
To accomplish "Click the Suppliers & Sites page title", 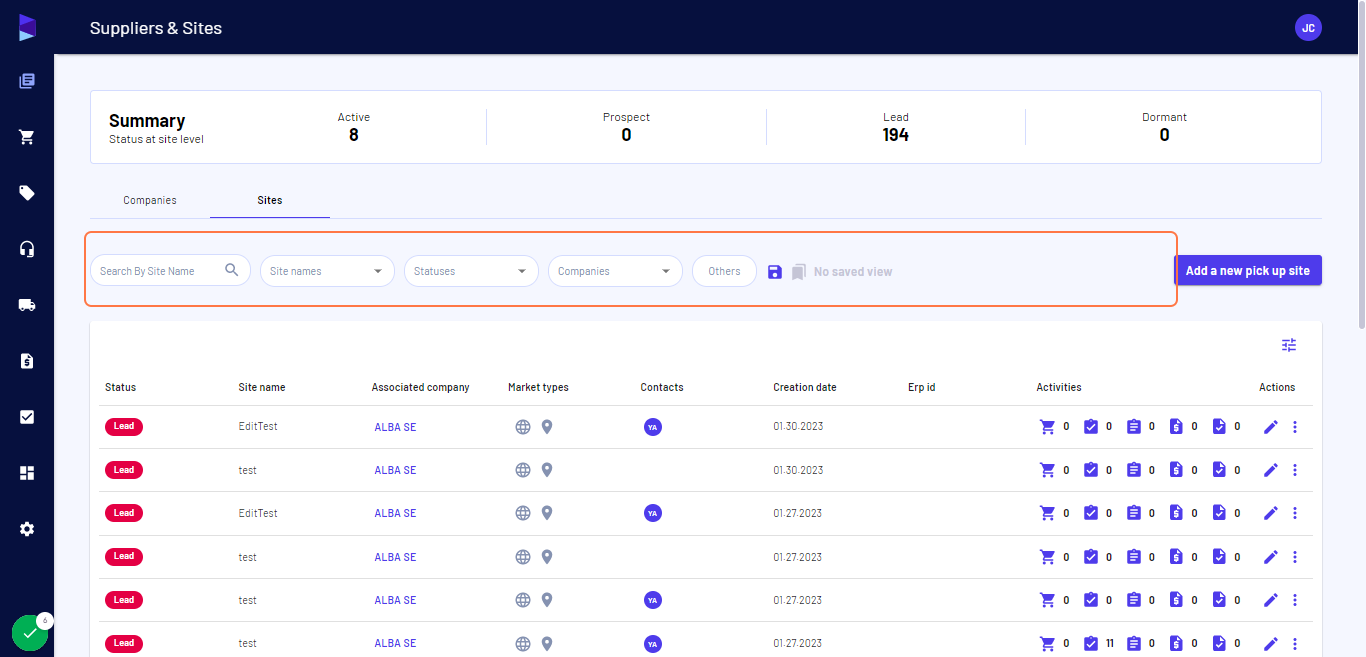I will pyautogui.click(x=156, y=28).
